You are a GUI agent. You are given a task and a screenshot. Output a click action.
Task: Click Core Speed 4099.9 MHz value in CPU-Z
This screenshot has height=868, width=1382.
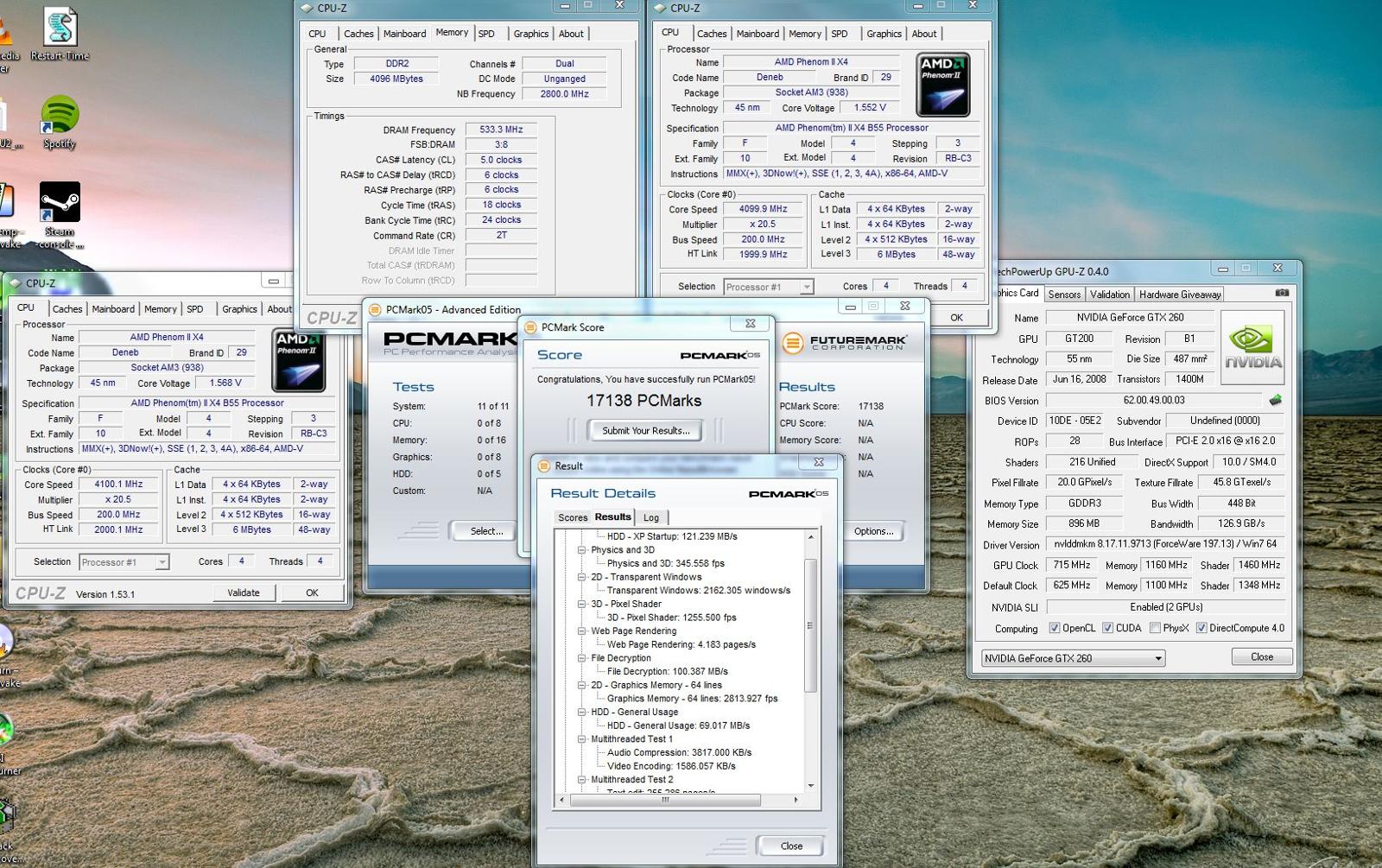764,209
